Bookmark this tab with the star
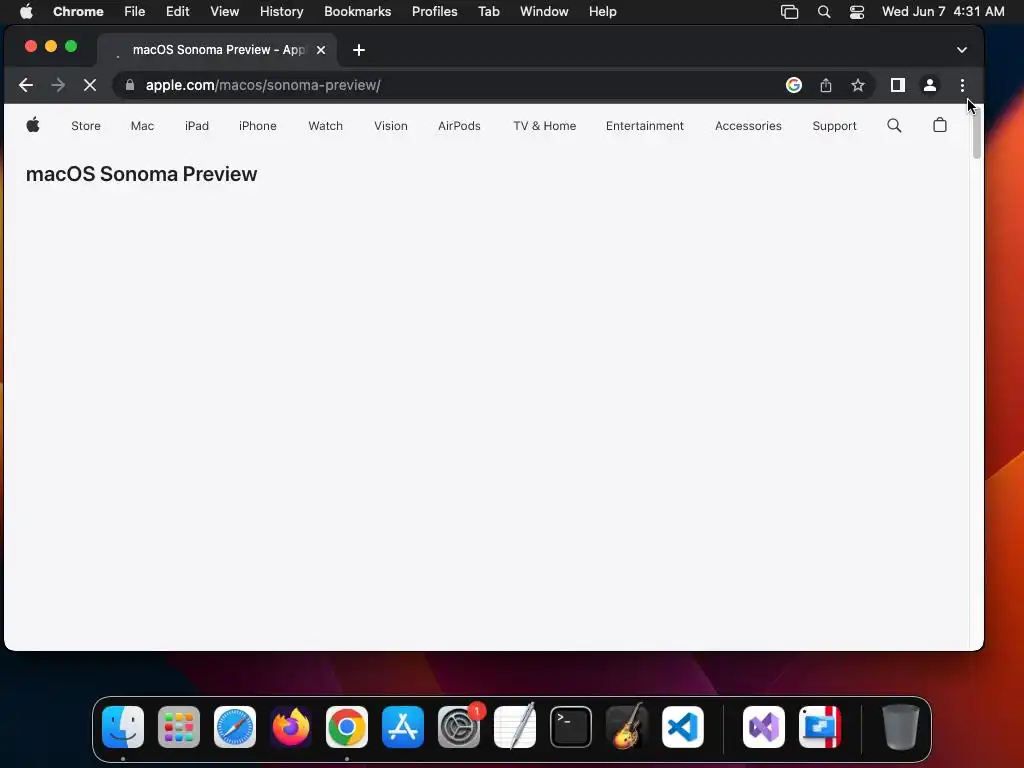1024x768 pixels. (x=858, y=85)
